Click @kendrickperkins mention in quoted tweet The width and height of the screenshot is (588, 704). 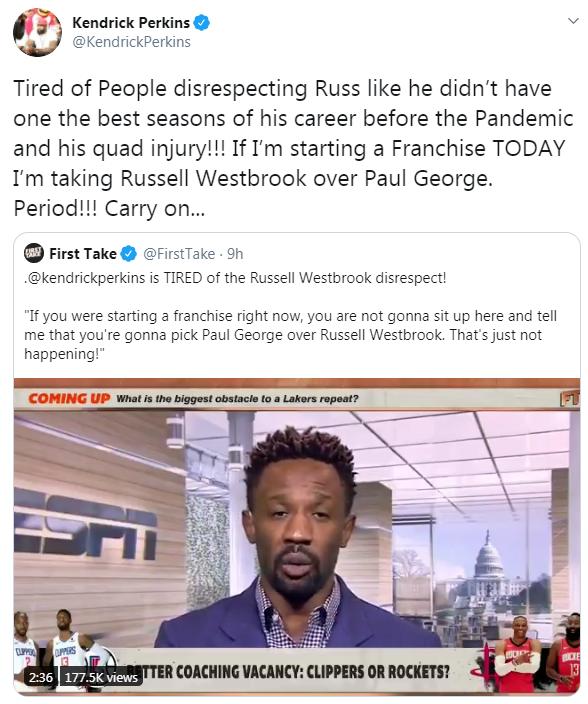coord(86,278)
